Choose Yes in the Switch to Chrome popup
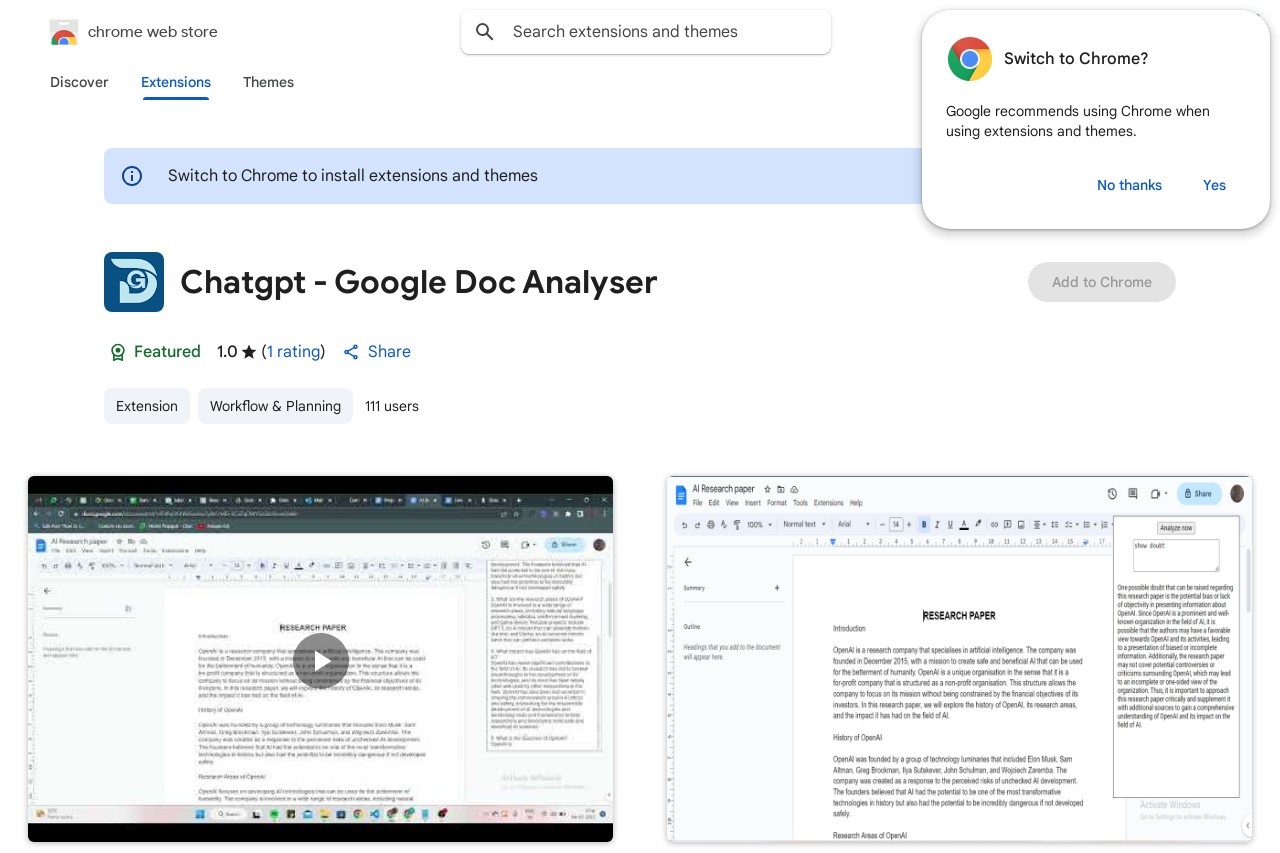Viewport: 1280px width, 853px height. click(1214, 185)
